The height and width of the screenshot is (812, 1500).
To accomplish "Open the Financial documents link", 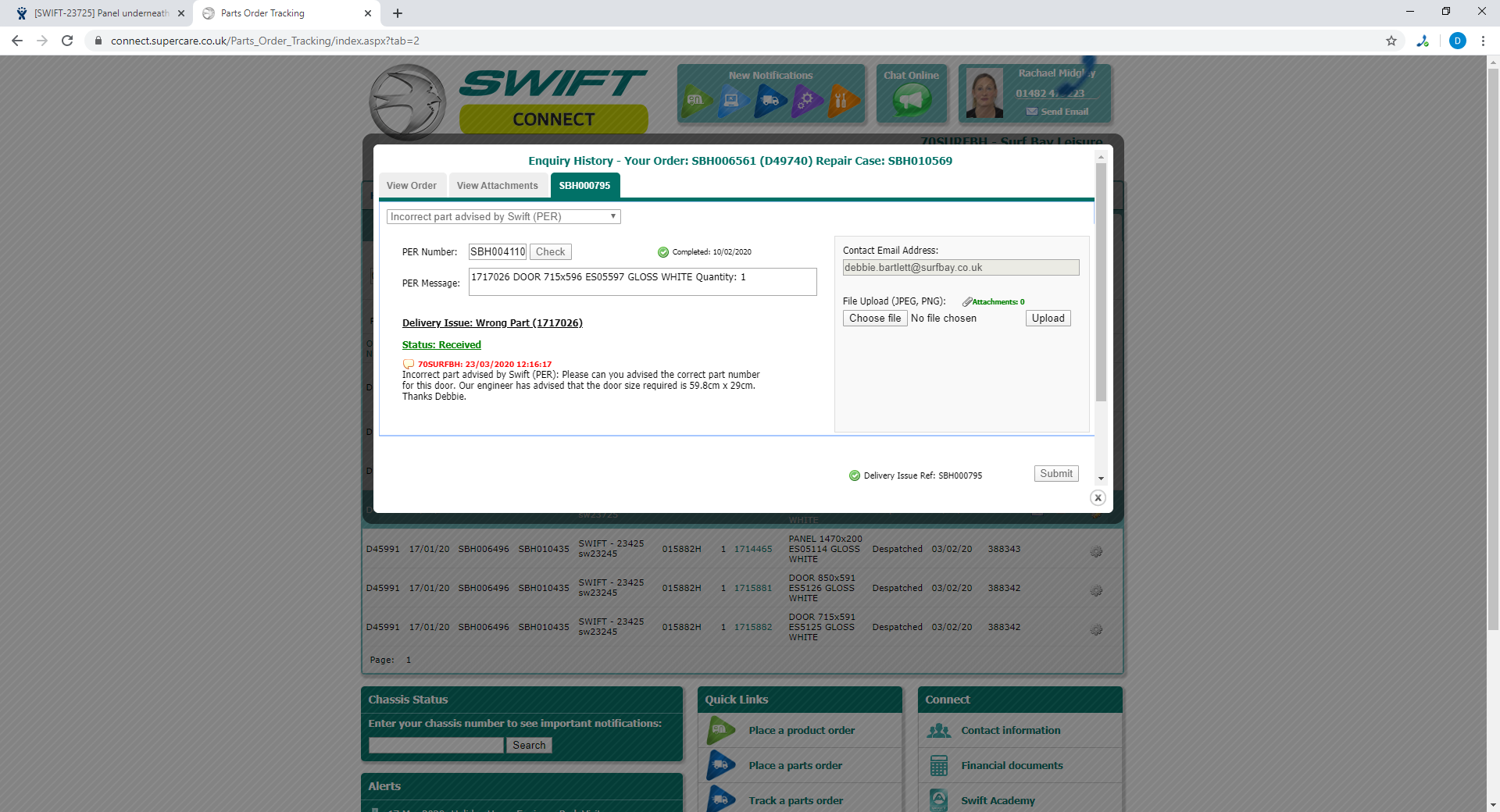I will pyautogui.click(x=1012, y=766).
